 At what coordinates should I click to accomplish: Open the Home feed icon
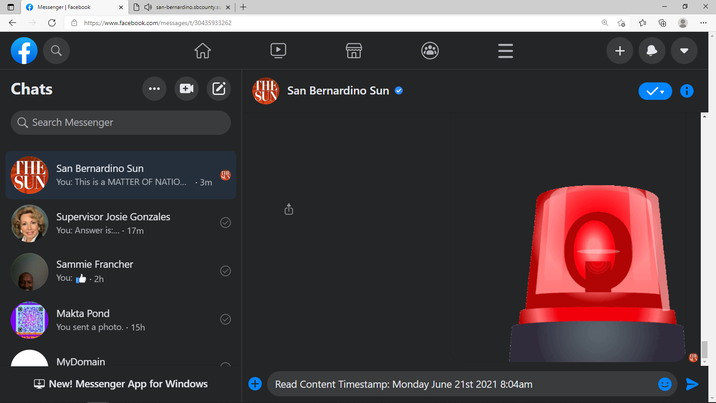click(202, 51)
